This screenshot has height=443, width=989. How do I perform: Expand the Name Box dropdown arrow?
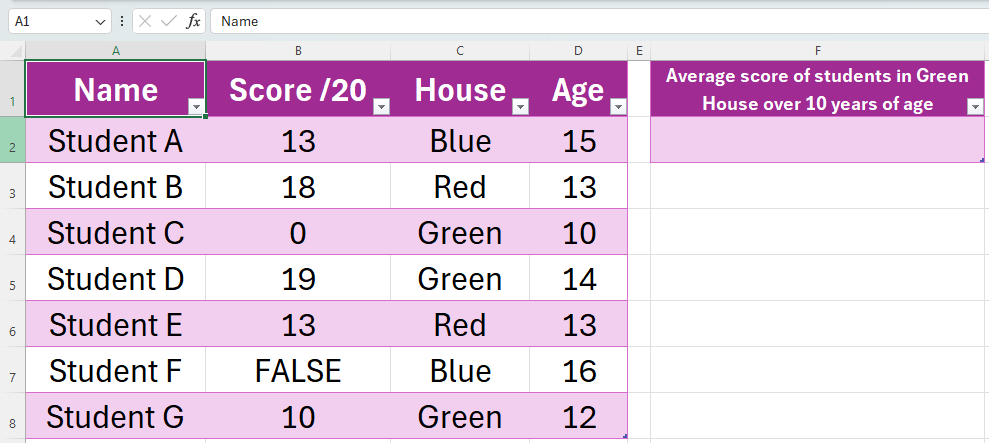100,21
